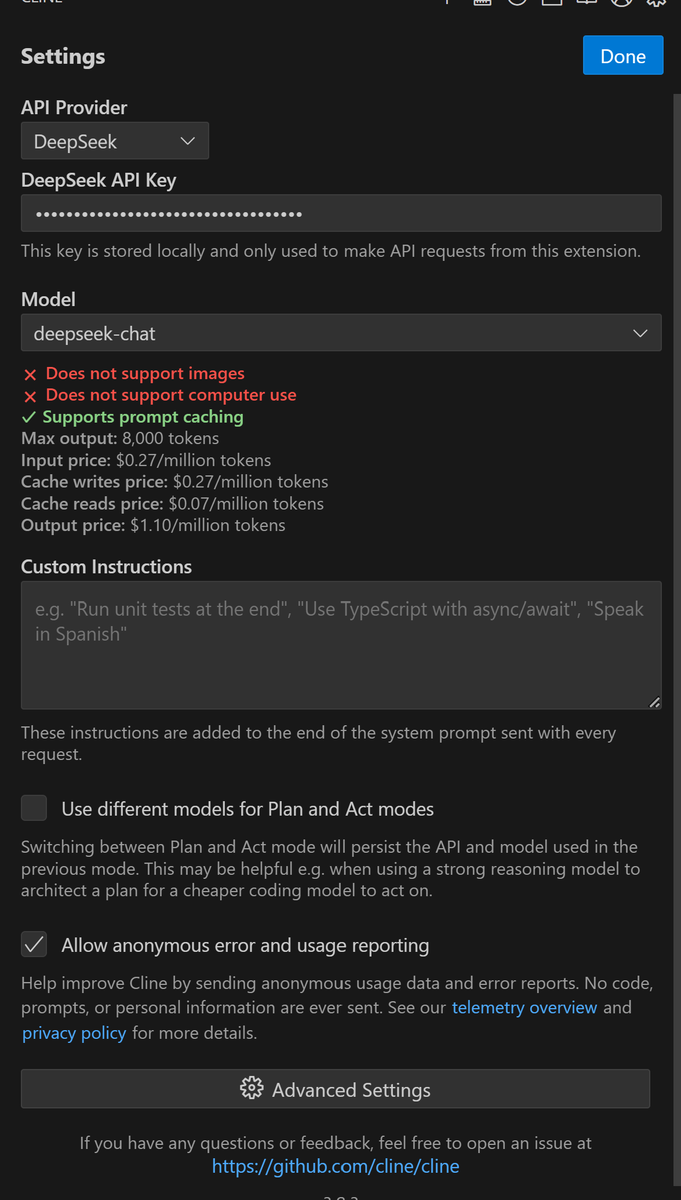This screenshot has height=1200, width=681.
Task: Click the settings gear icon in top toolbar
Action: point(656,2)
